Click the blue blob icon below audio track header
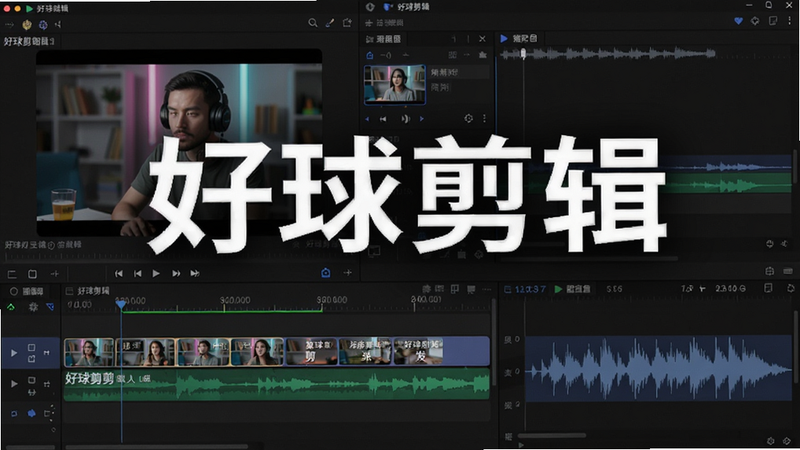 32,413
